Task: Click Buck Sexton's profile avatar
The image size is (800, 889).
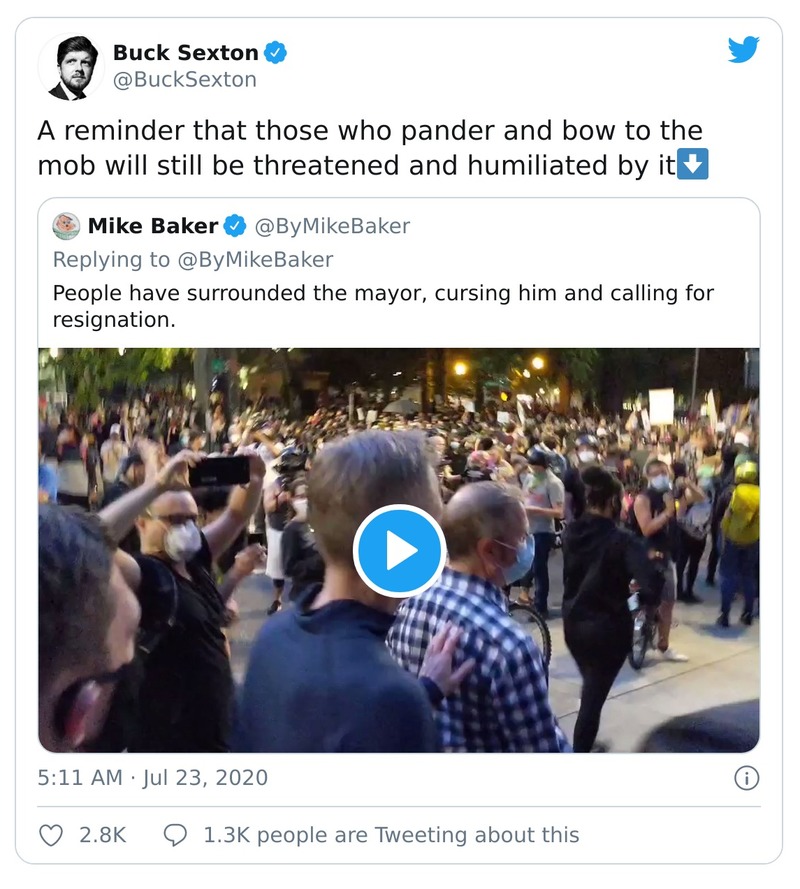Action: (71, 67)
